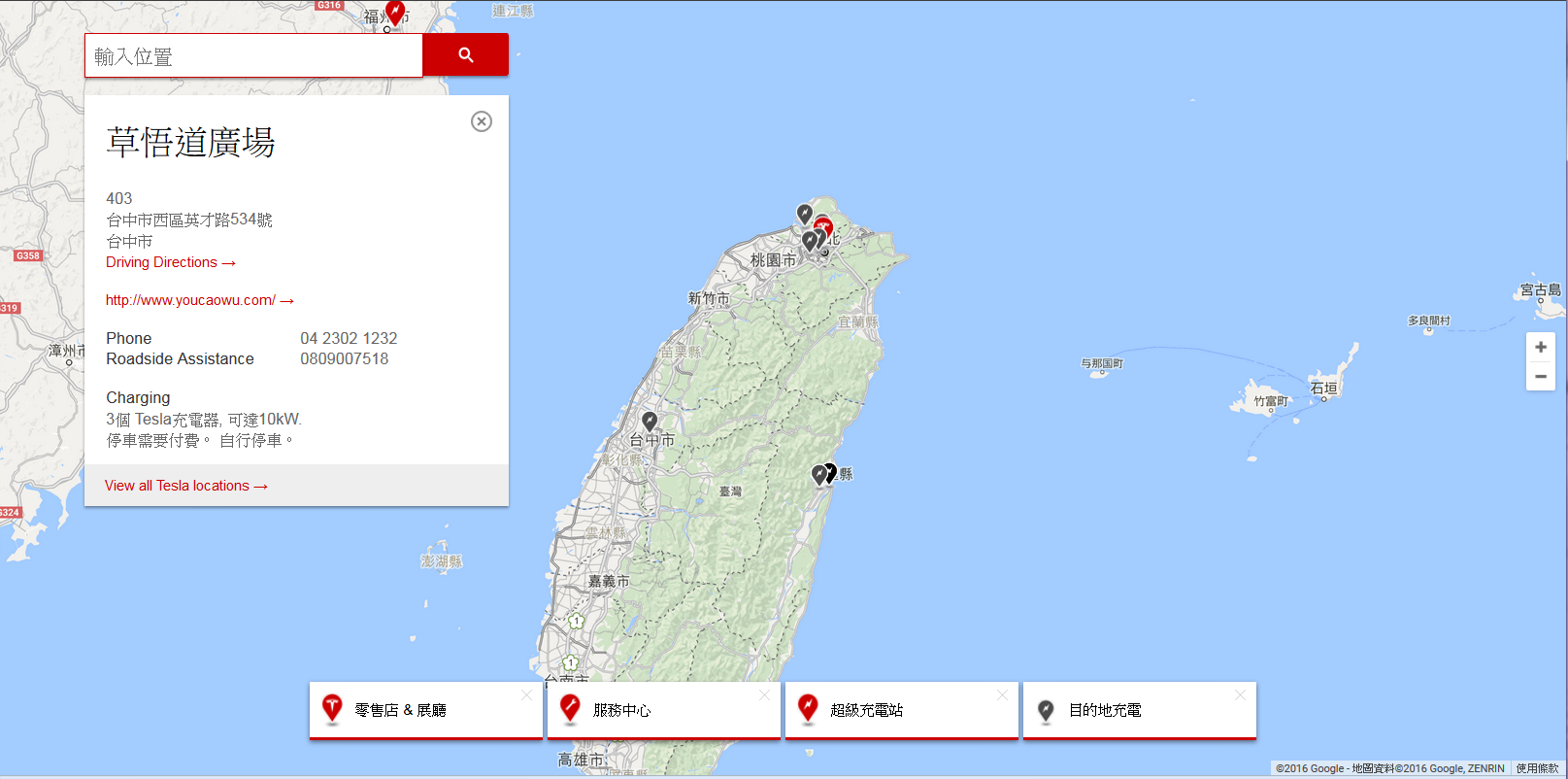Open the 使用條款 terms link

point(1537,768)
